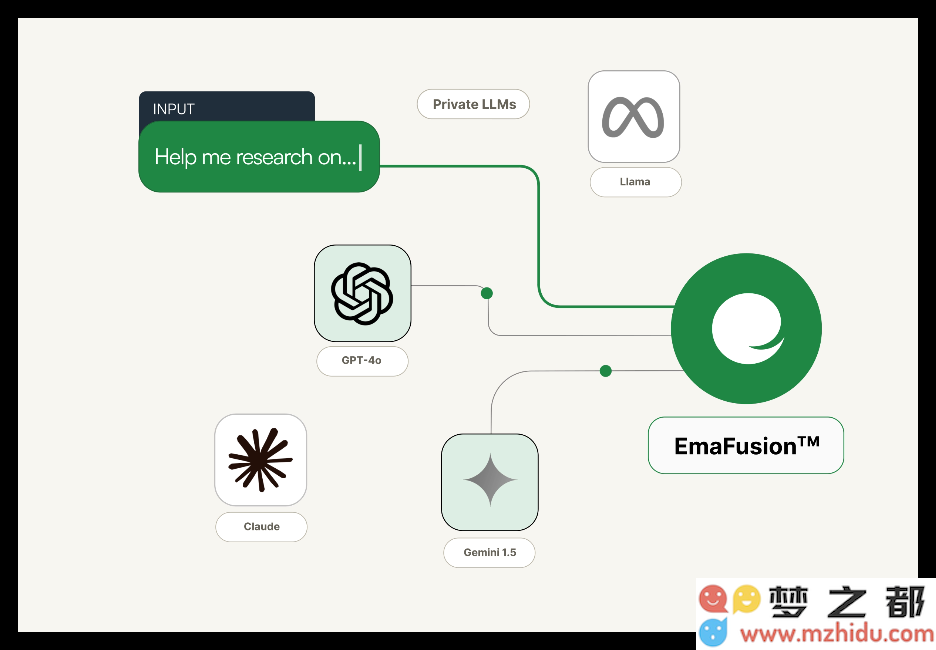The height and width of the screenshot is (650, 936).
Task: Select the Llama text label
Action: tap(635, 182)
